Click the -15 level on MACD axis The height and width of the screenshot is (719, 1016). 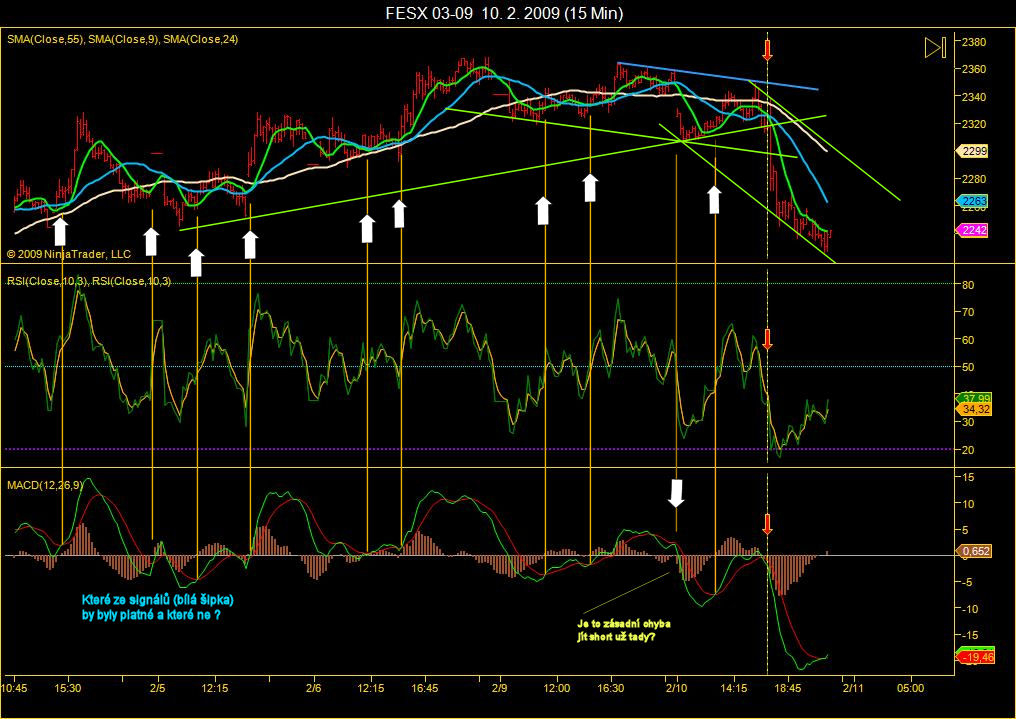click(x=969, y=635)
